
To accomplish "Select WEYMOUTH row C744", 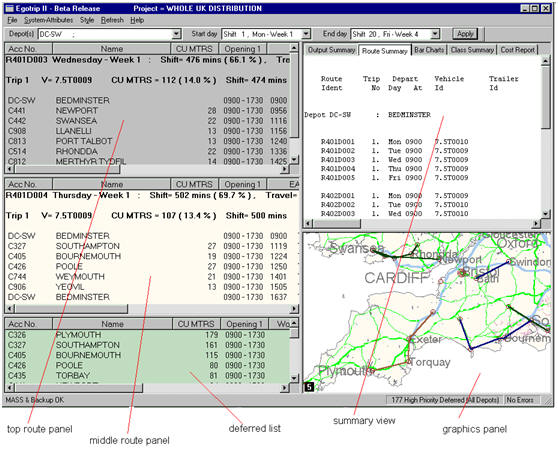I will point(152,277).
